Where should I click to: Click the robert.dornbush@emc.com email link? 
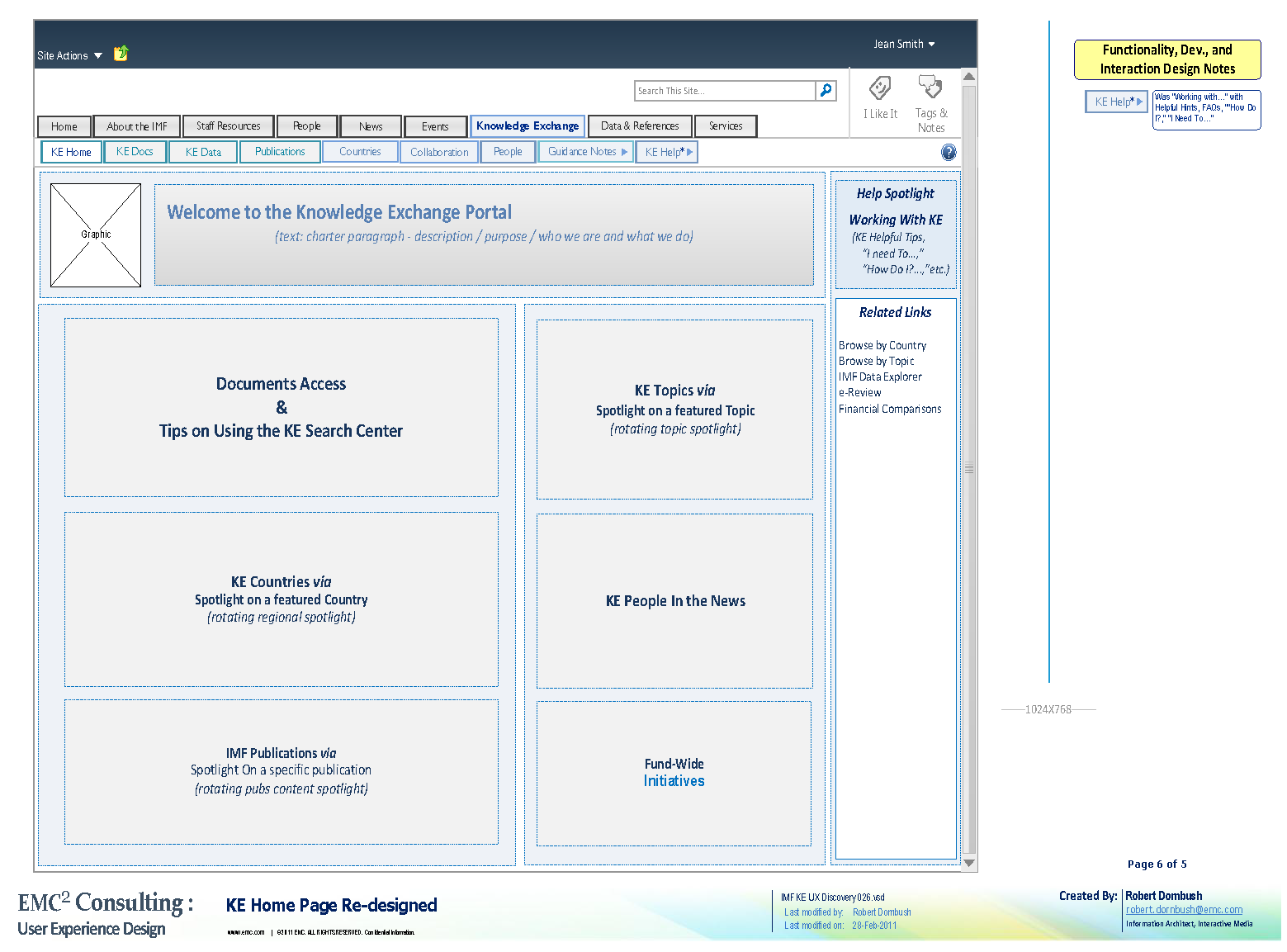coord(1185,910)
